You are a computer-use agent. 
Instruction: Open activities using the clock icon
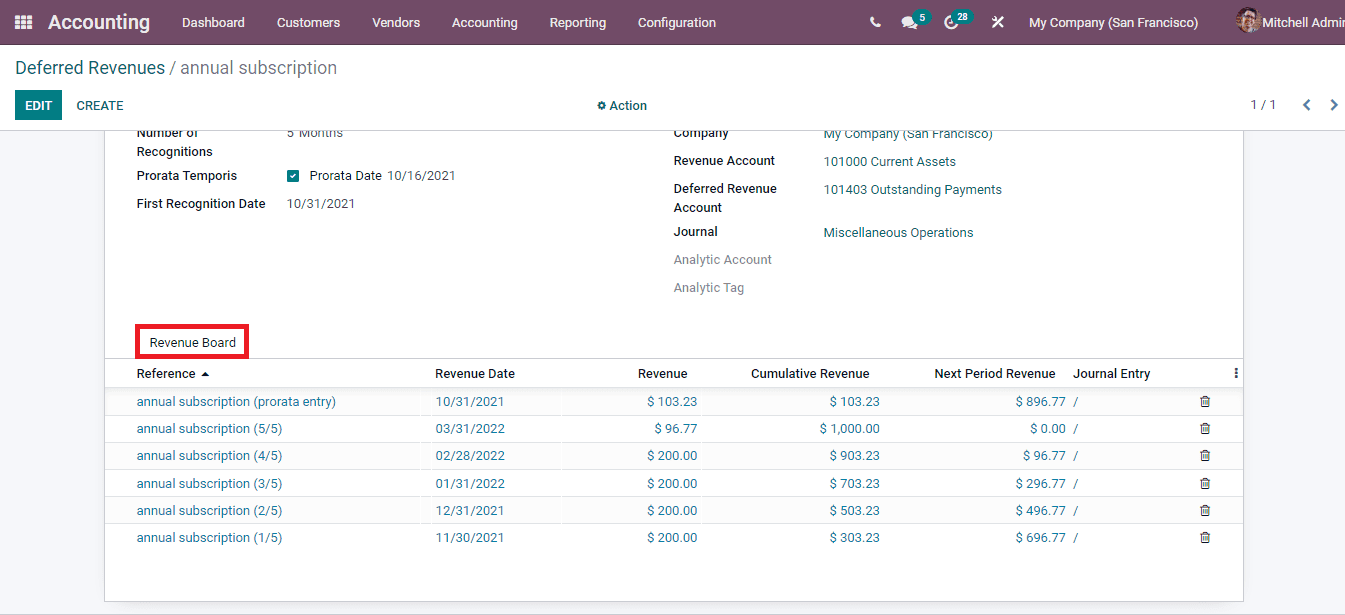tap(952, 22)
